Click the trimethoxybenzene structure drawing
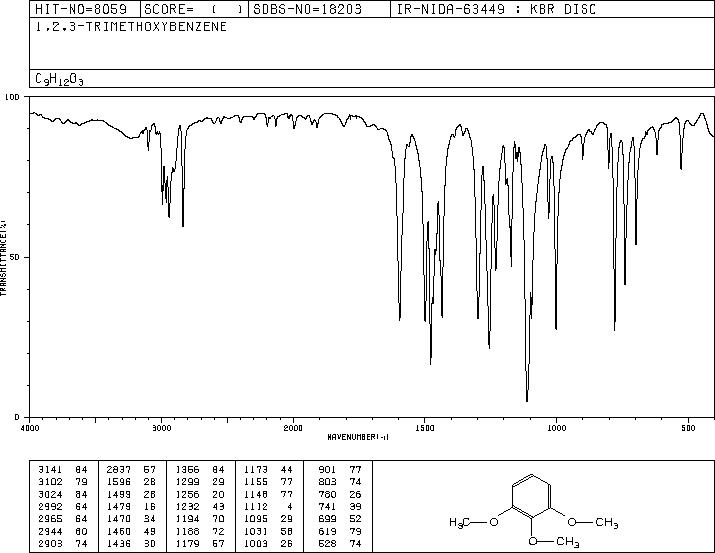The width and height of the screenshot is (715, 553). pos(534,511)
